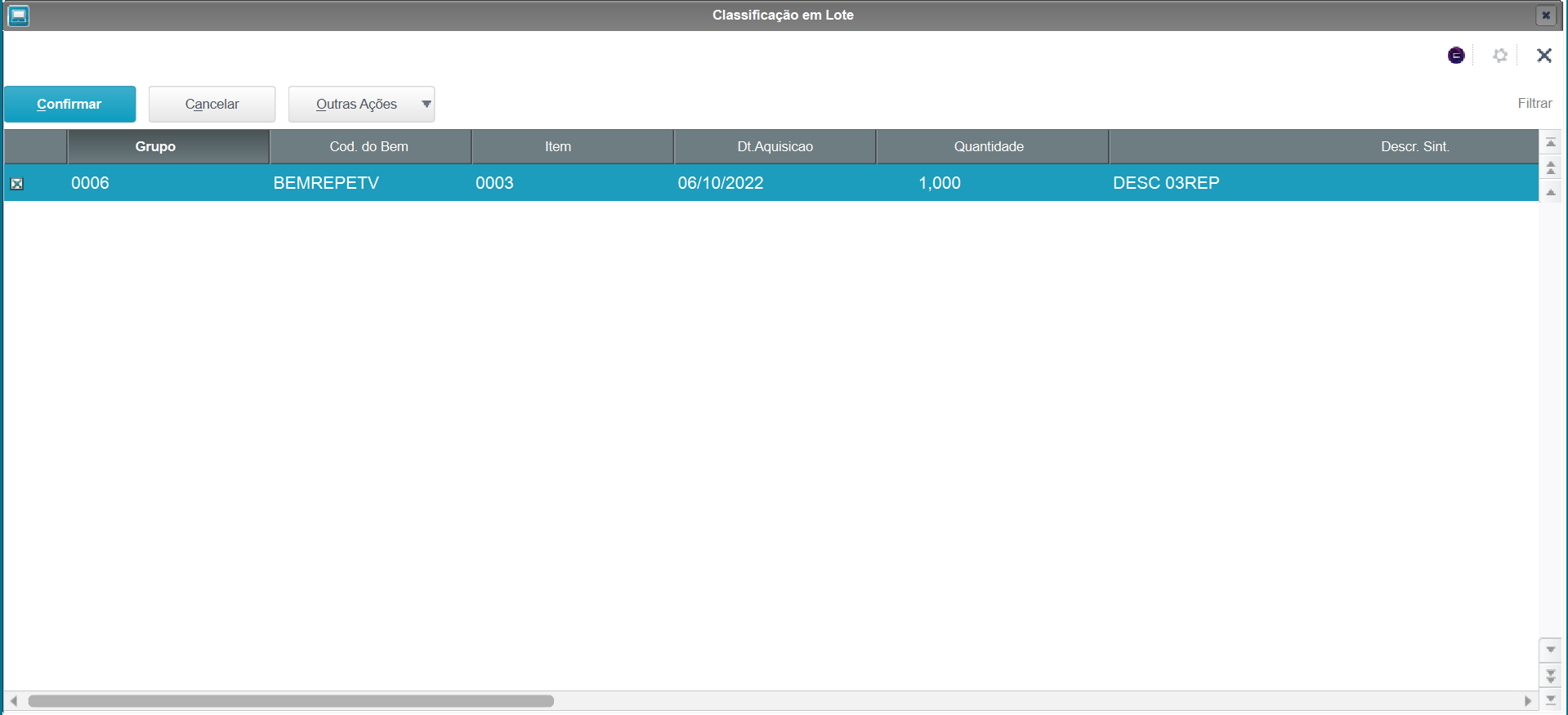1568x715 pixels.
Task: Select the quantity cell 1,000
Action: tap(992, 183)
